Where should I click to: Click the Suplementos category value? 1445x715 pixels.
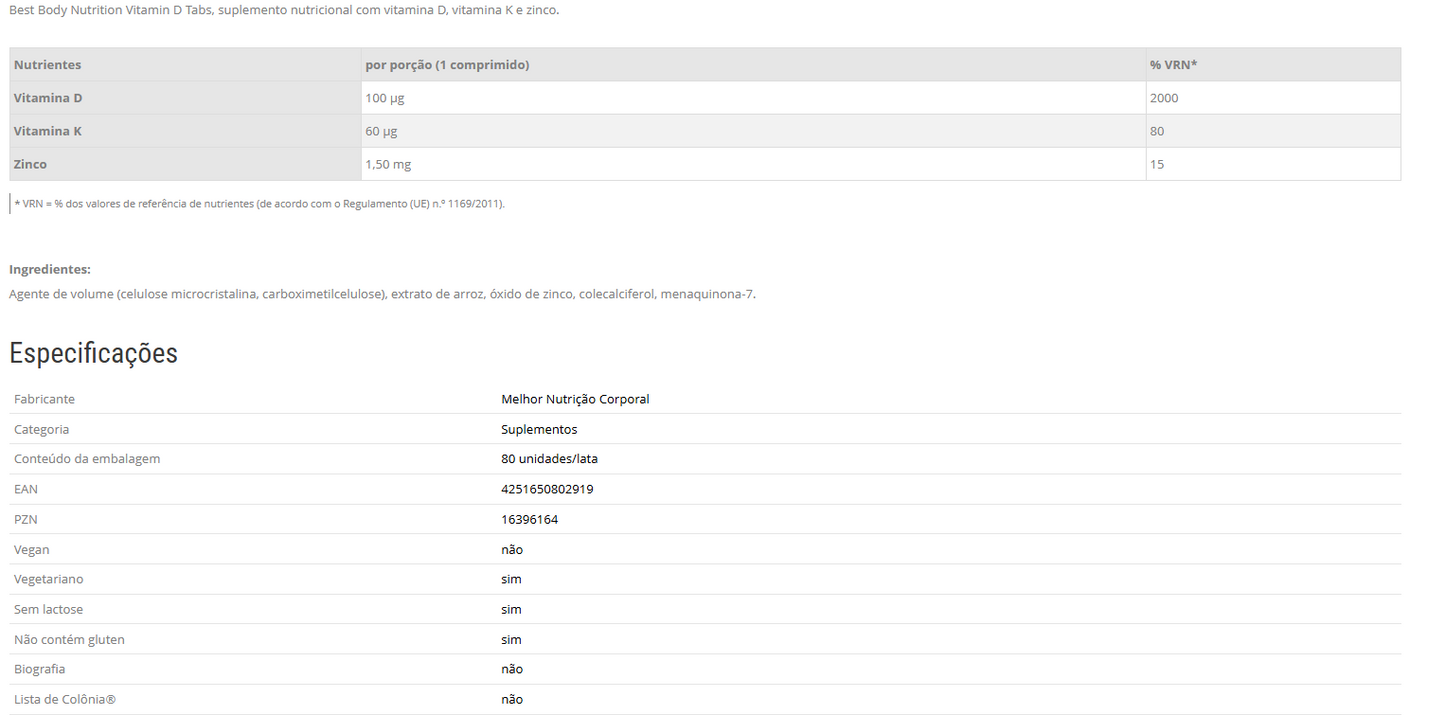539,429
